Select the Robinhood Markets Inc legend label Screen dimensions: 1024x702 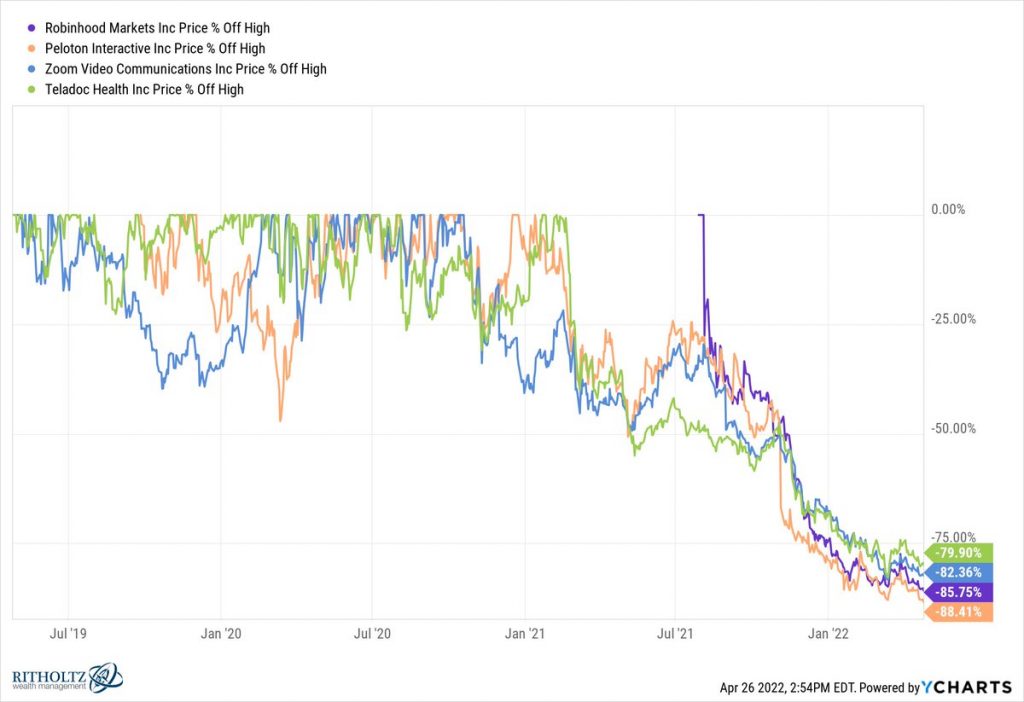[x=157, y=28]
